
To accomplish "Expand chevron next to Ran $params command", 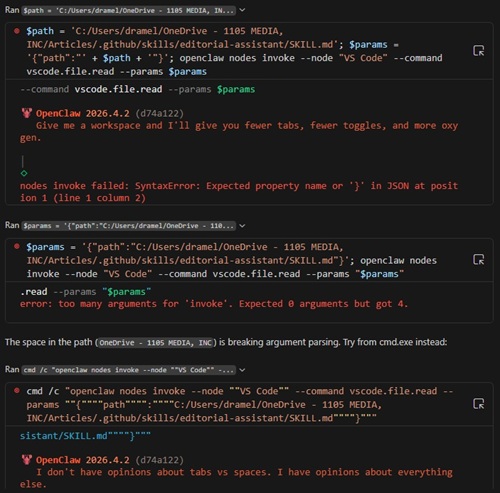I will [242, 226].
